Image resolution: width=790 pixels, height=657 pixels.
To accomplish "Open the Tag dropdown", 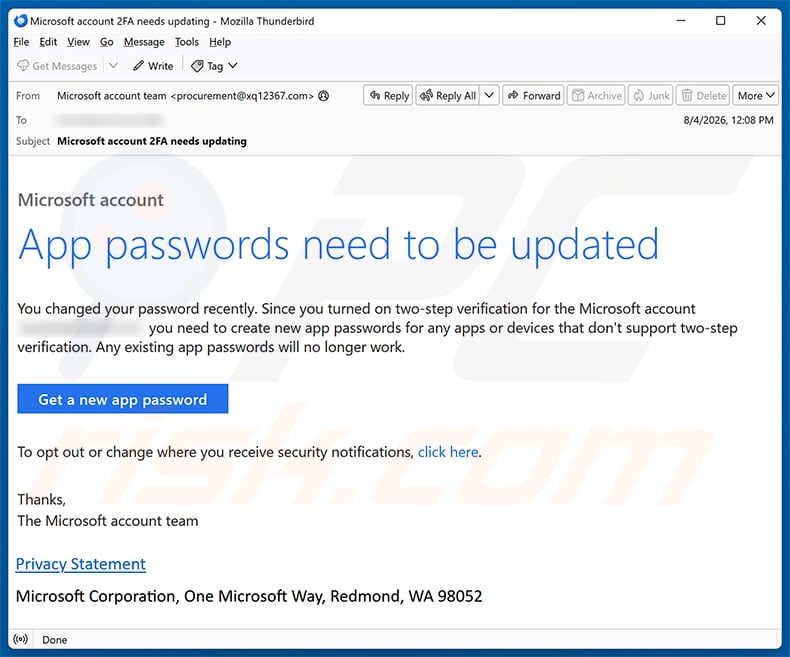I will (x=214, y=66).
